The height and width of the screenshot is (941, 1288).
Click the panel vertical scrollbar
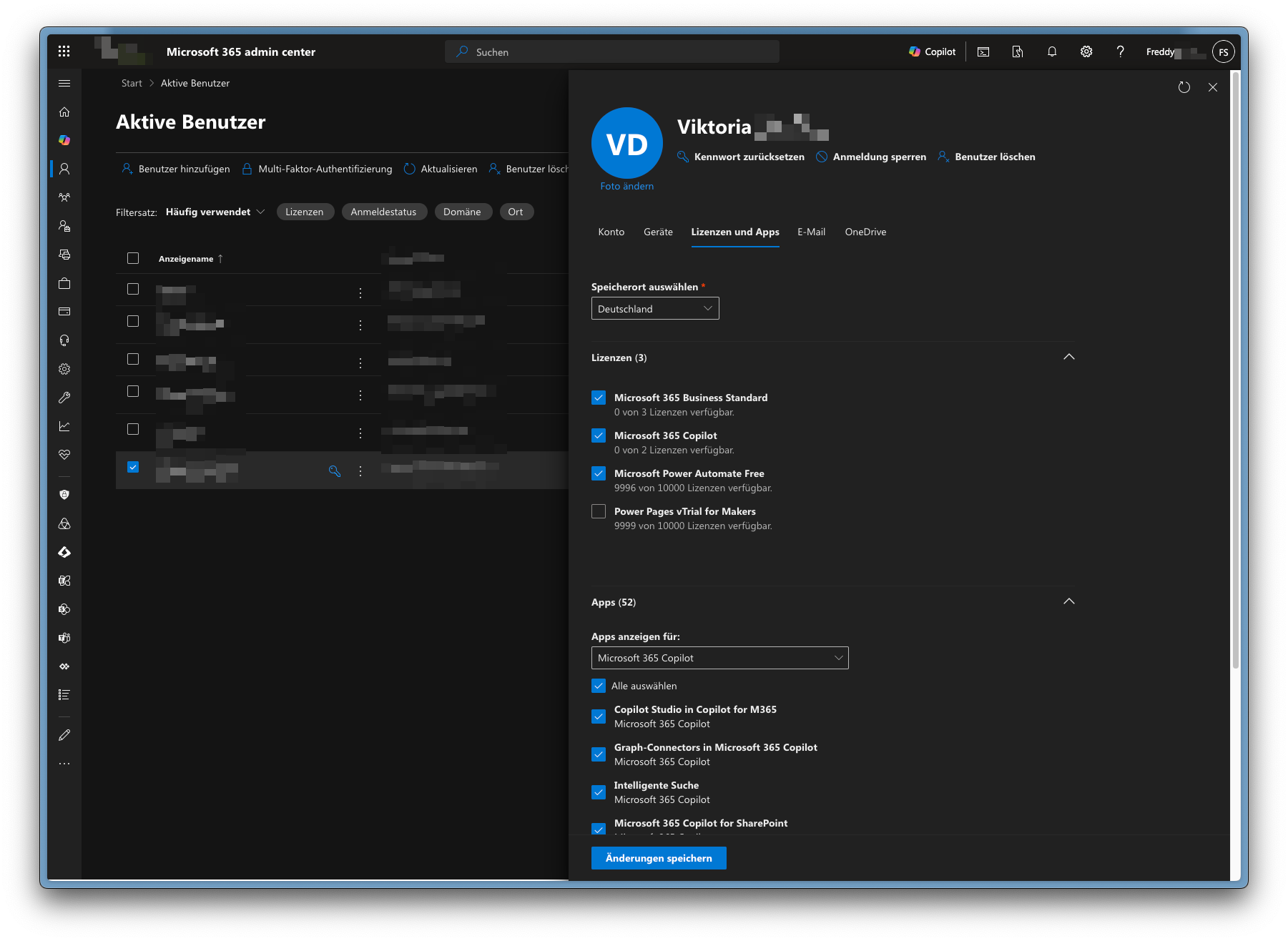(1235, 372)
